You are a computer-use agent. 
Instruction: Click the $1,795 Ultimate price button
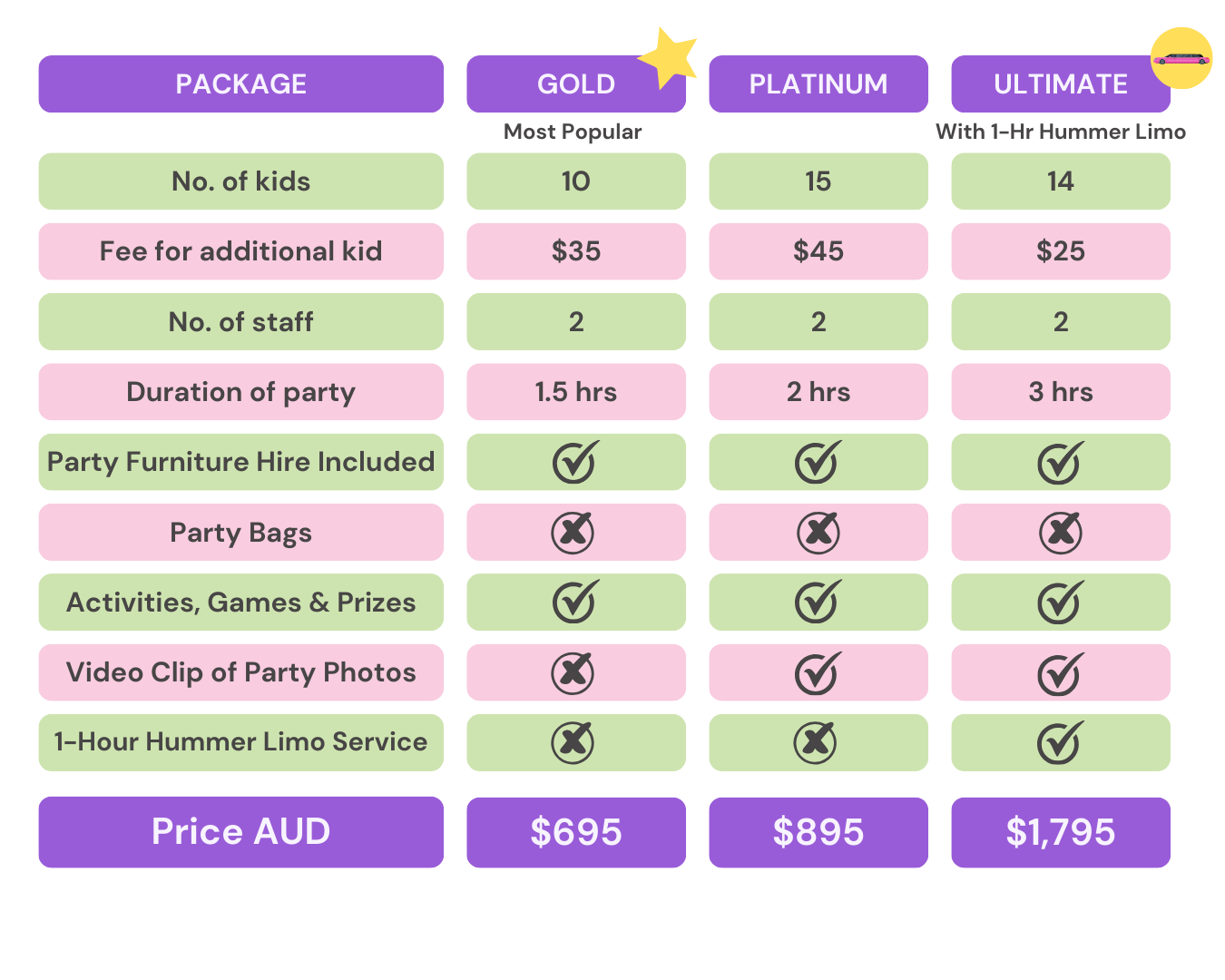(x=1061, y=832)
